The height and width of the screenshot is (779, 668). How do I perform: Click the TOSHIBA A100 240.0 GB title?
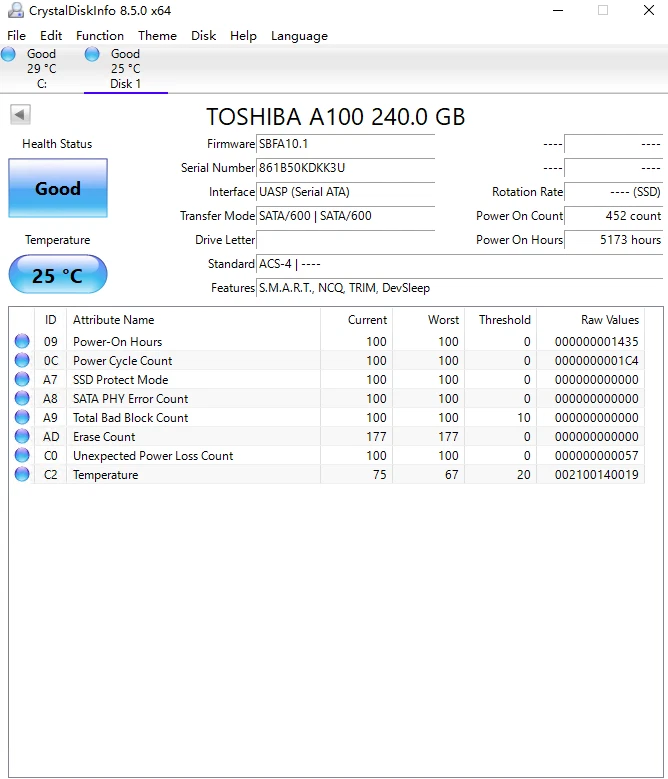[336, 117]
